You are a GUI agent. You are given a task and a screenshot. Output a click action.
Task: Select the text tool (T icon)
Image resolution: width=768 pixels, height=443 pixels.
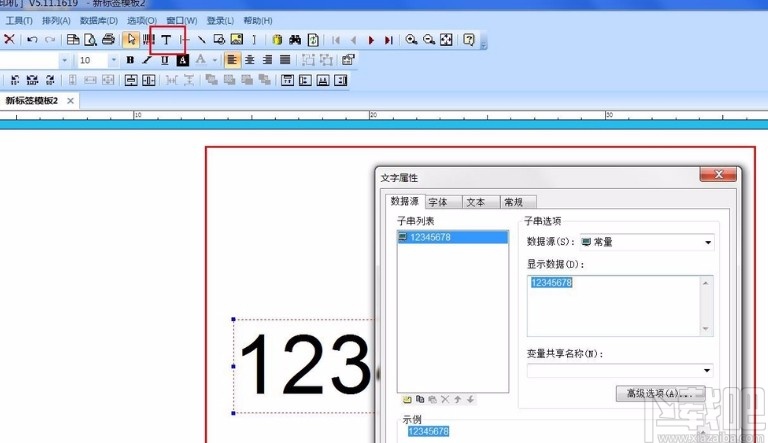(x=167, y=40)
